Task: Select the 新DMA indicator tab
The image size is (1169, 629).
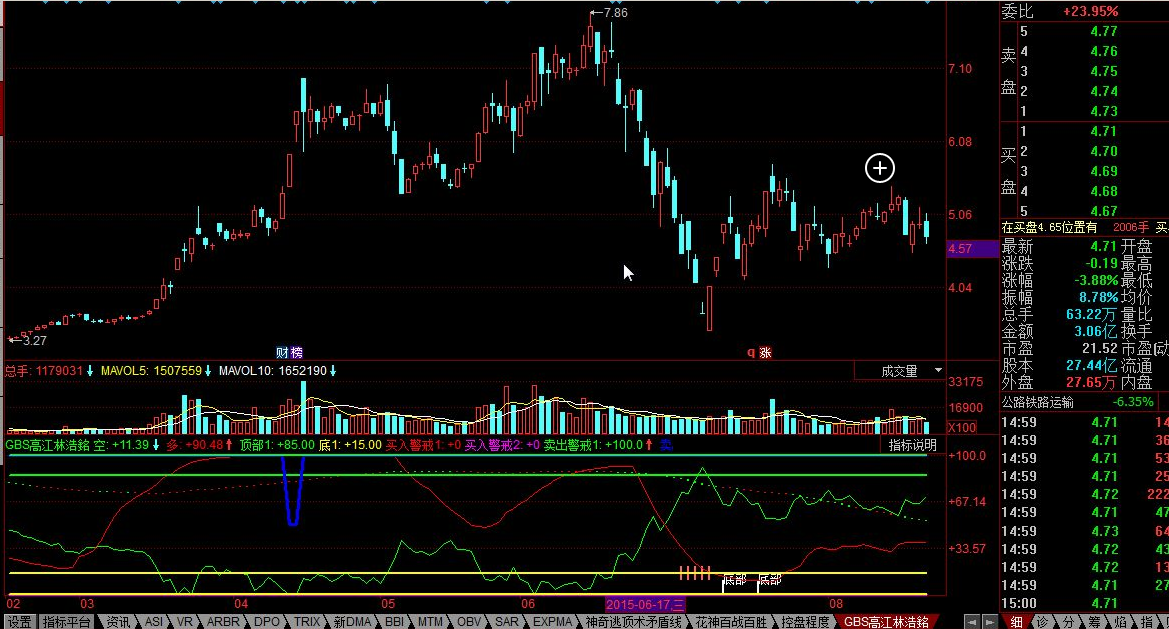Action: click(352, 622)
